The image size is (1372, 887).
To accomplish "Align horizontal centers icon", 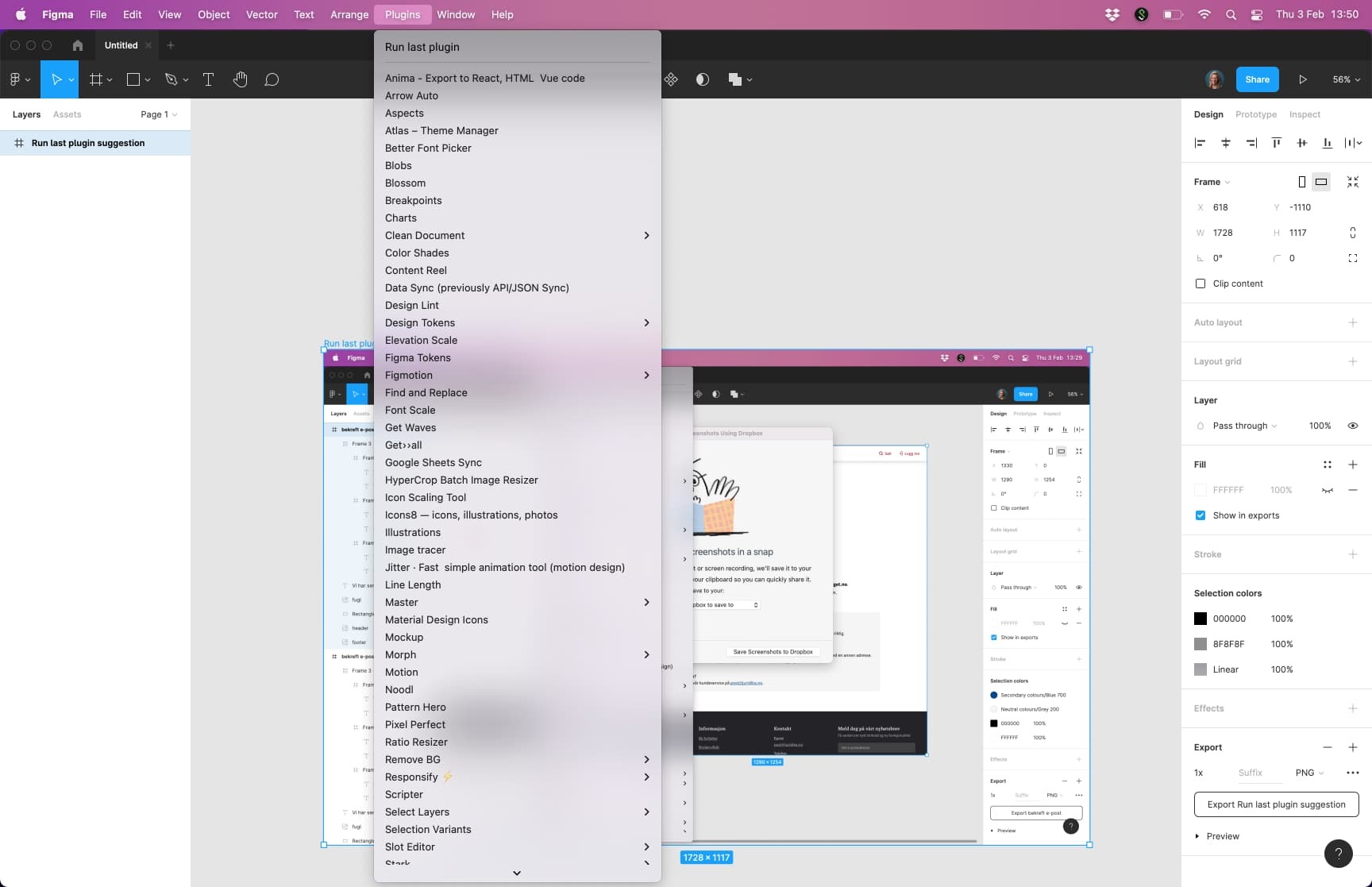I will (x=1226, y=143).
